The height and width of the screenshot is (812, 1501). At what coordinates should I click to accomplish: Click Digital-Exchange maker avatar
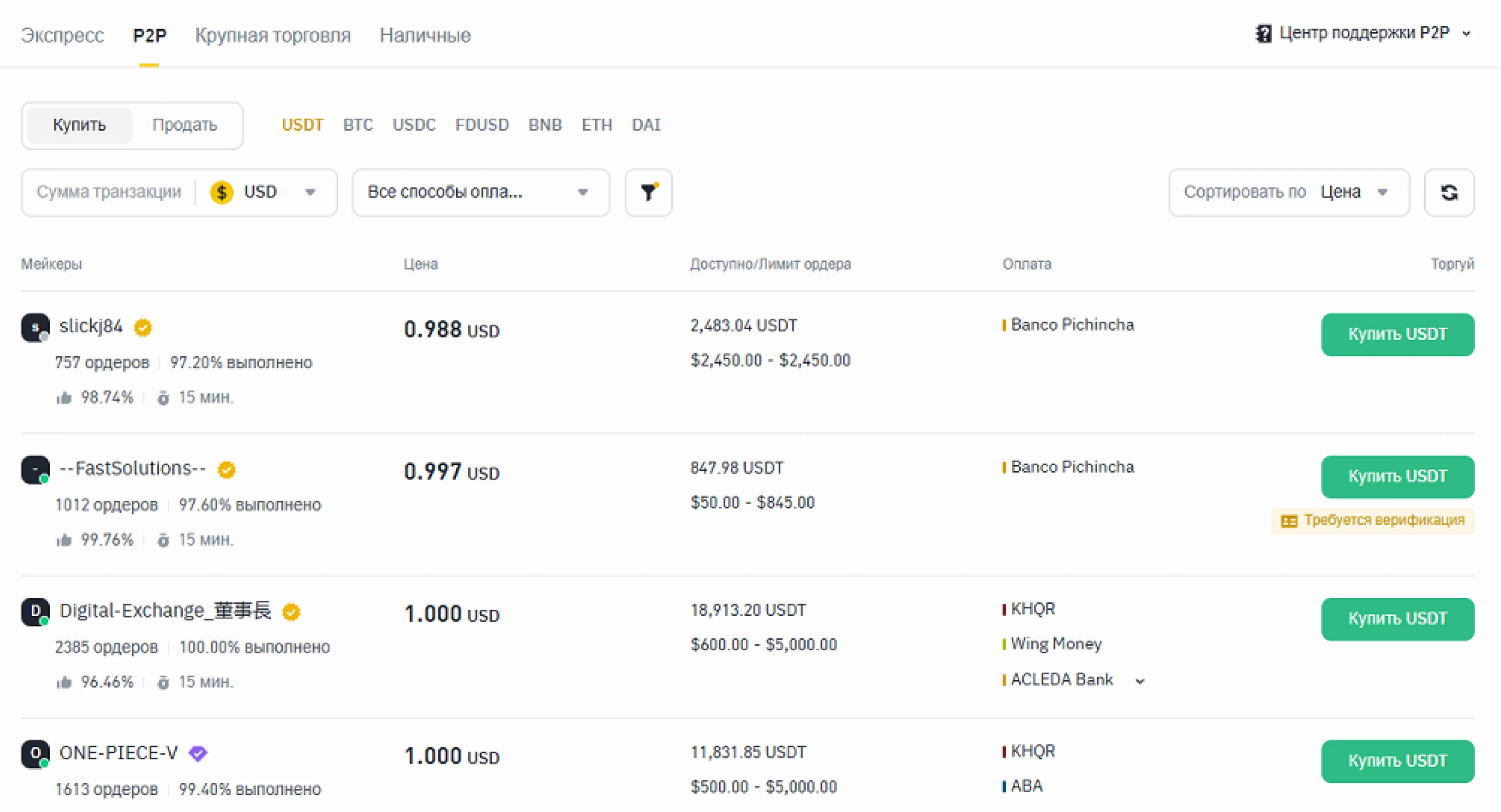35,612
